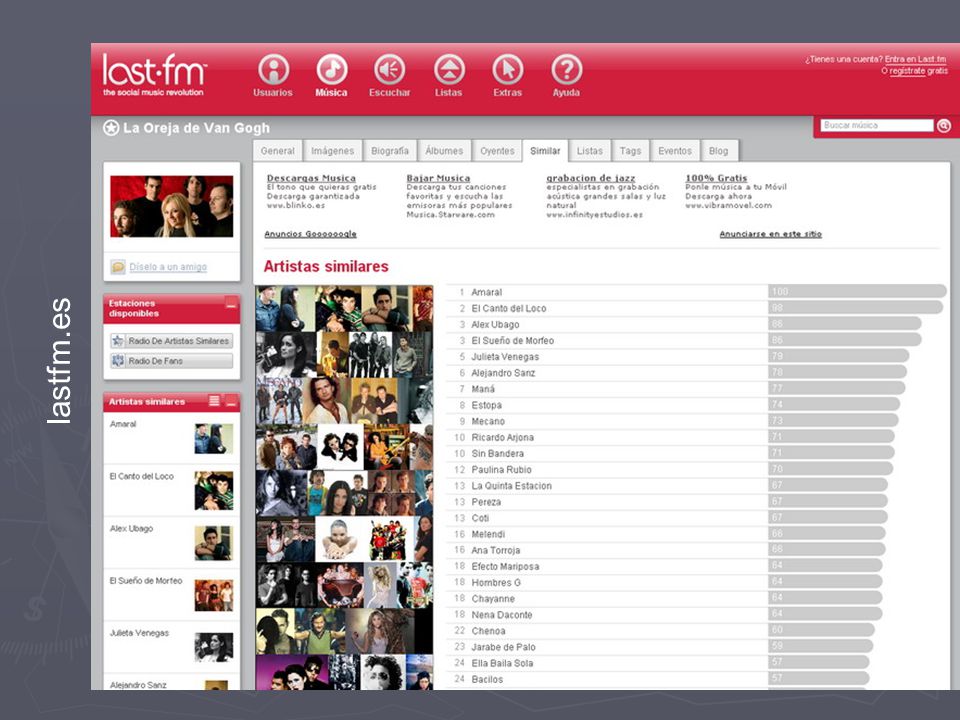Click Entra en Last.fm login link

[x=915, y=59]
